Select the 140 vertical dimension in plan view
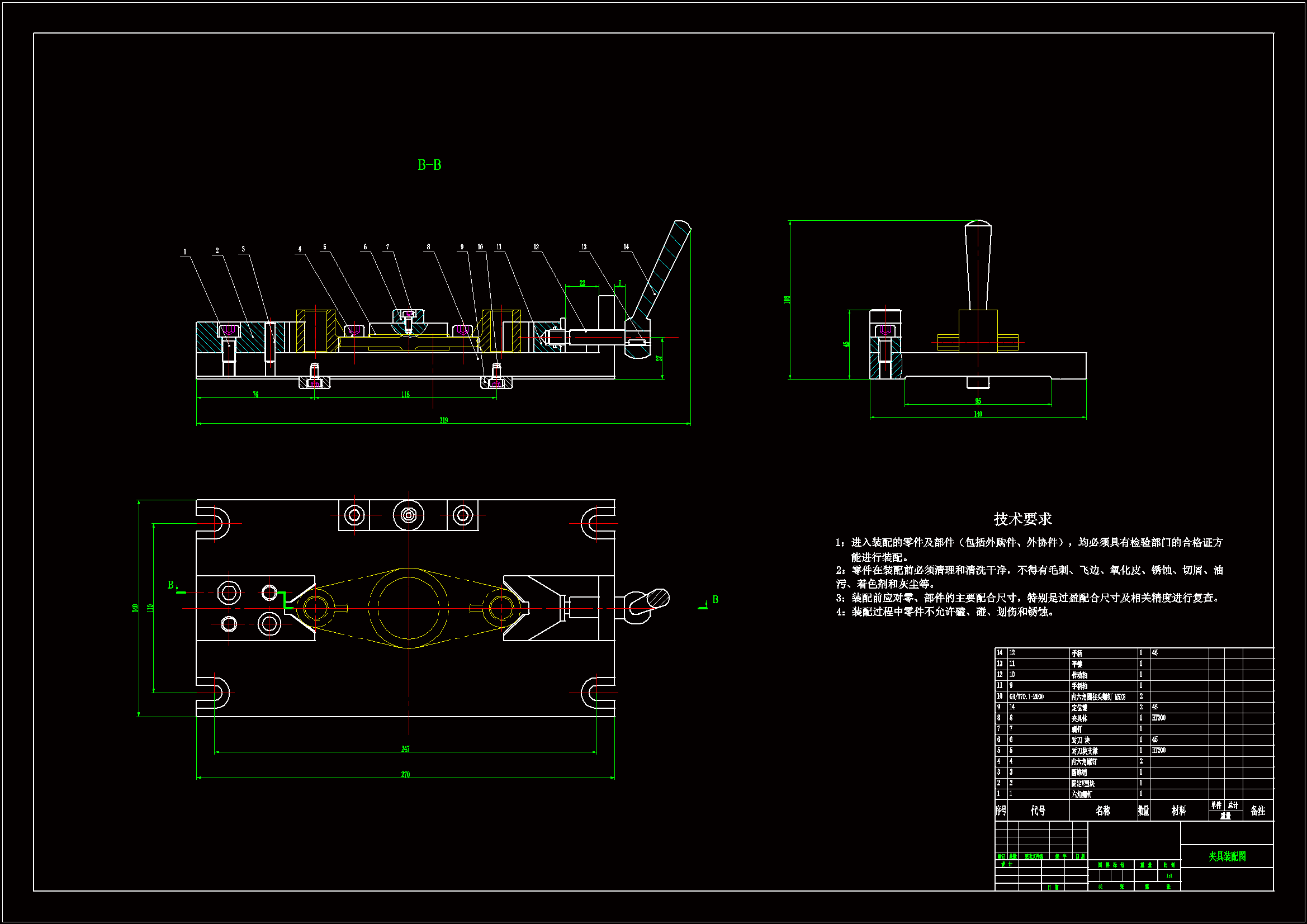Screen dimensions: 1307x924 click(x=135, y=608)
